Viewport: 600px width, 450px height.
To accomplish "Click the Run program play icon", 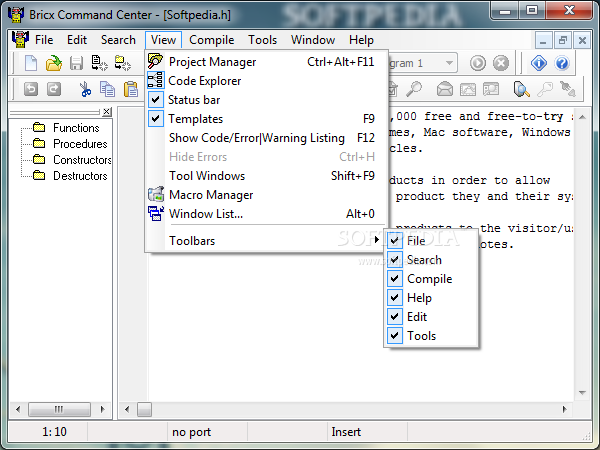I will tap(478, 63).
